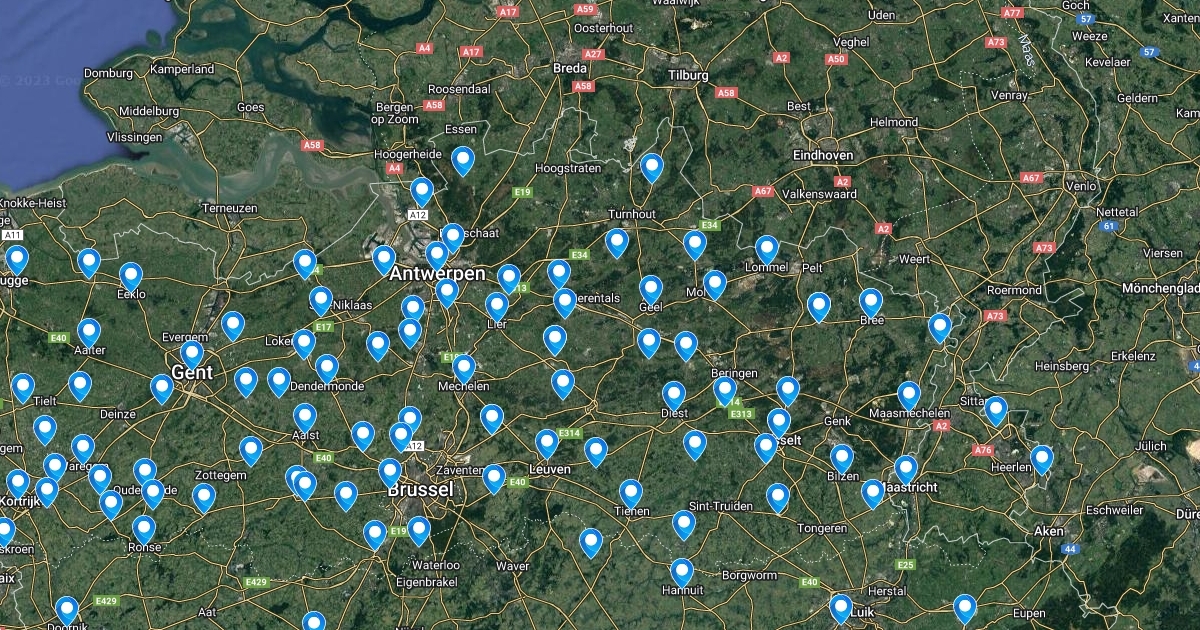
Task: Select the pin marker above Geel
Action: 651,290
